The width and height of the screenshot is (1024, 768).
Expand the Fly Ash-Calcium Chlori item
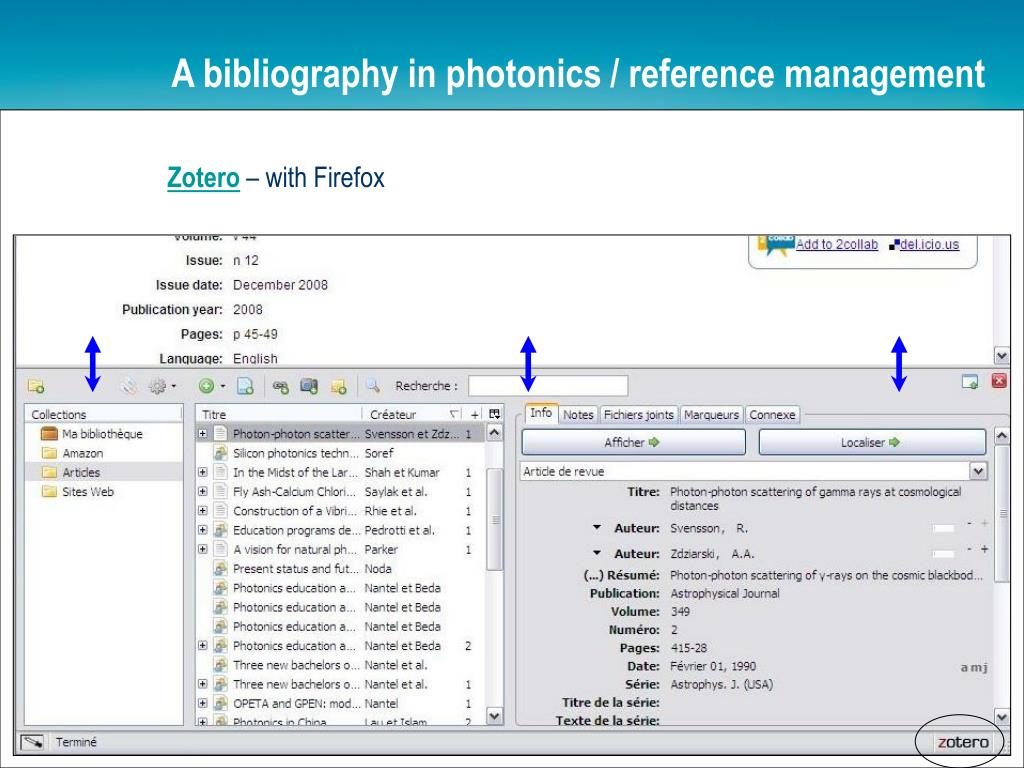click(202, 491)
